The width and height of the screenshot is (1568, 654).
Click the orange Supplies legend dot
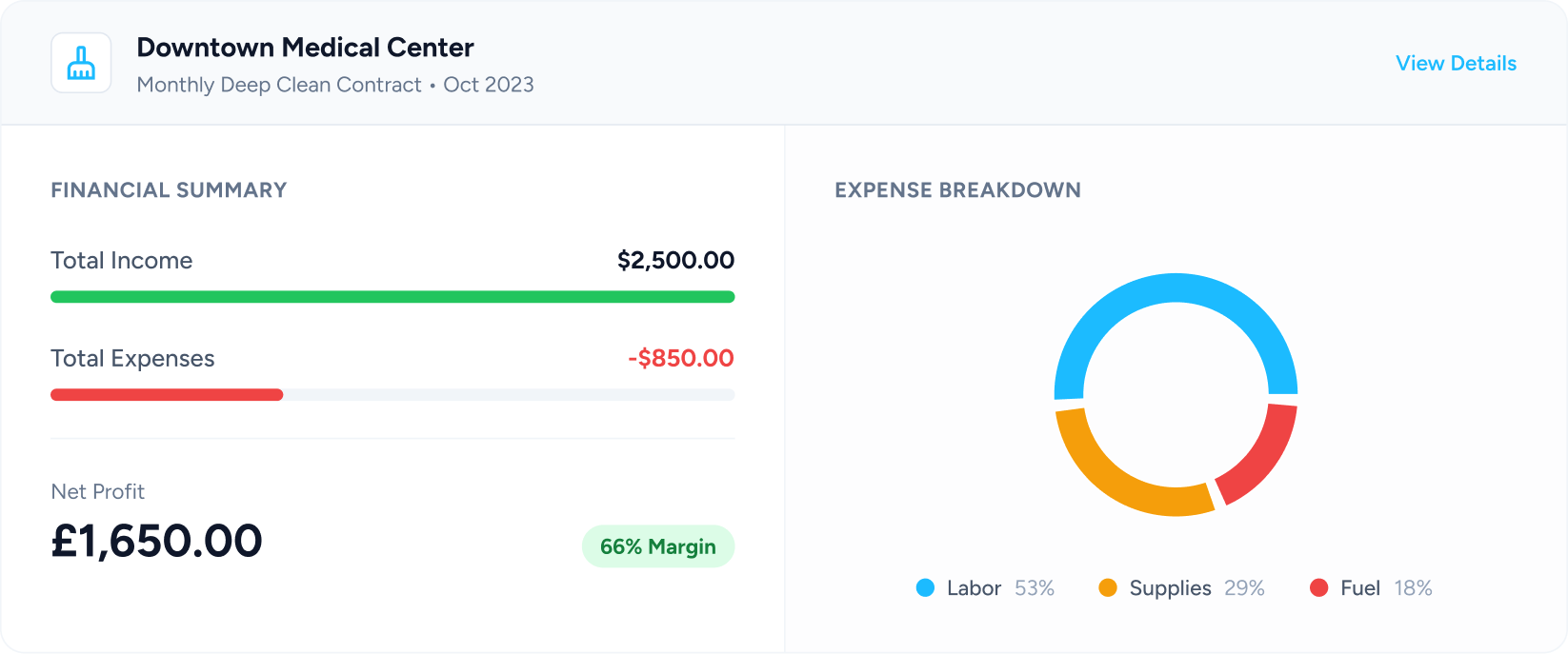pyautogui.click(x=1107, y=588)
